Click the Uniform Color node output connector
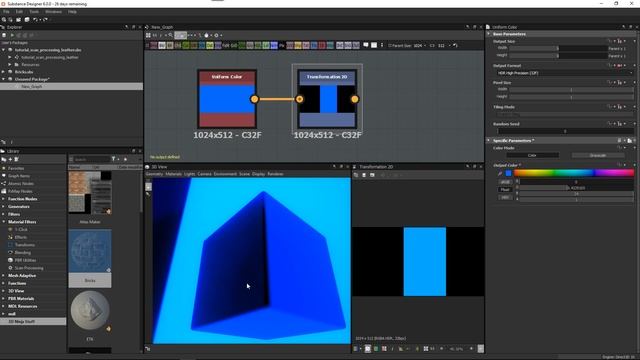 (254, 99)
